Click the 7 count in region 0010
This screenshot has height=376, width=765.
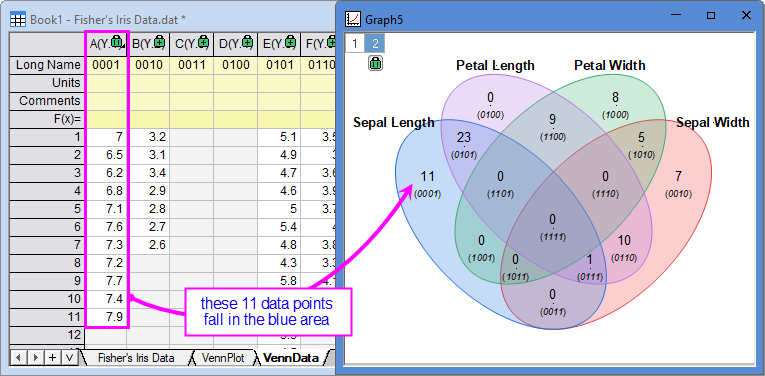pos(678,176)
